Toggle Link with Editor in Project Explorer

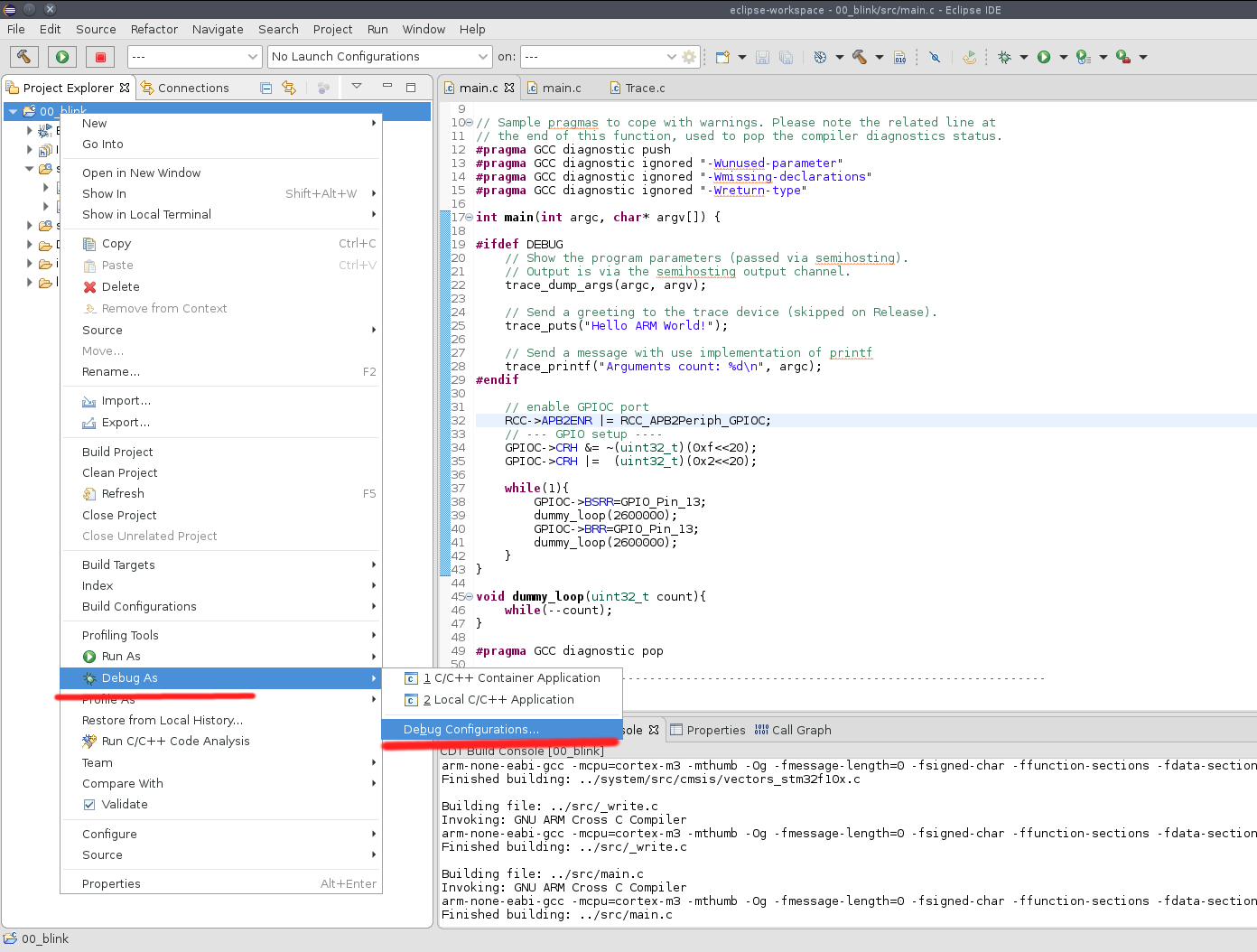pos(289,87)
